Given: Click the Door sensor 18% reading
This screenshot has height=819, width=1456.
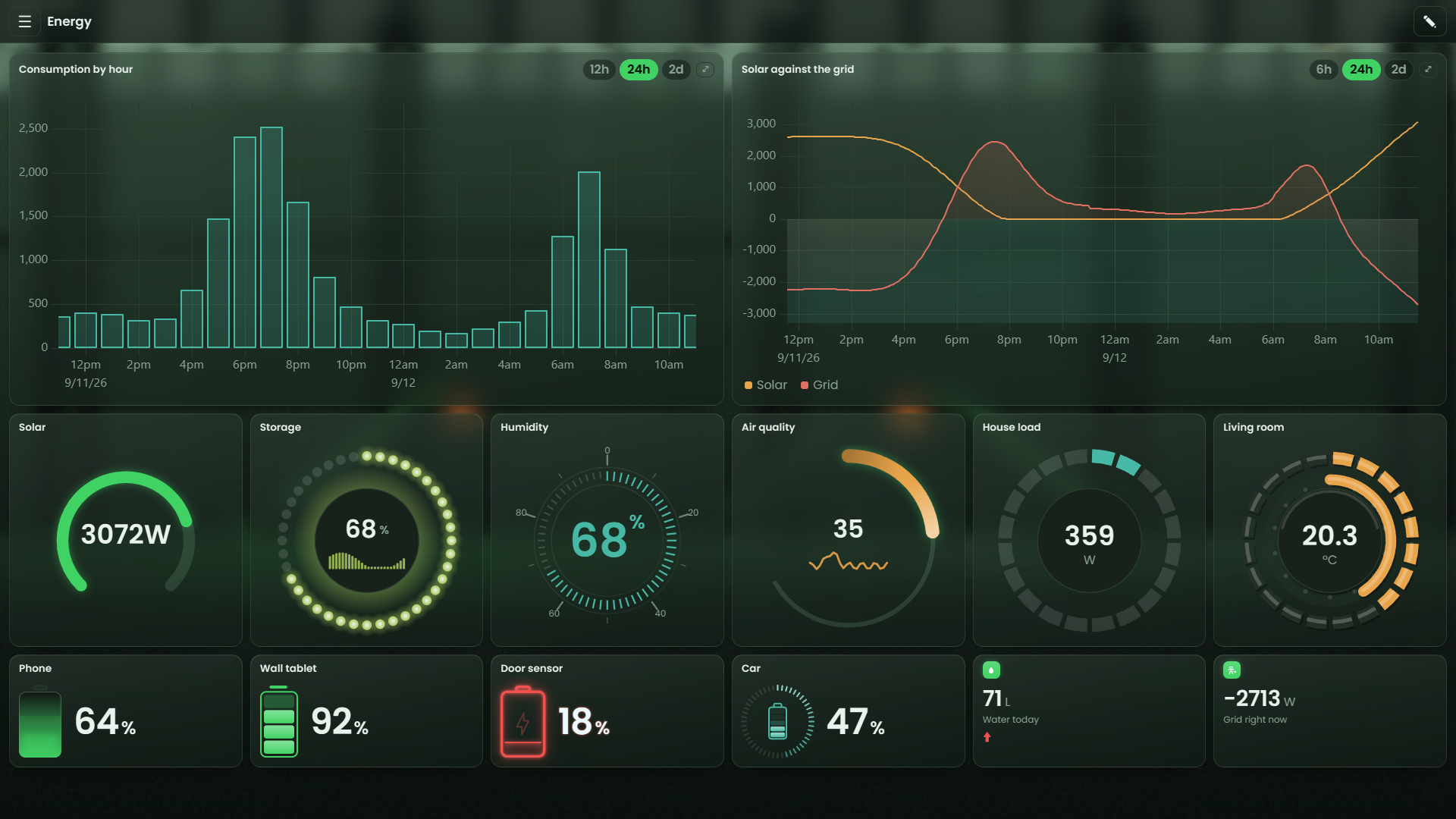Looking at the screenshot, I should (x=583, y=721).
